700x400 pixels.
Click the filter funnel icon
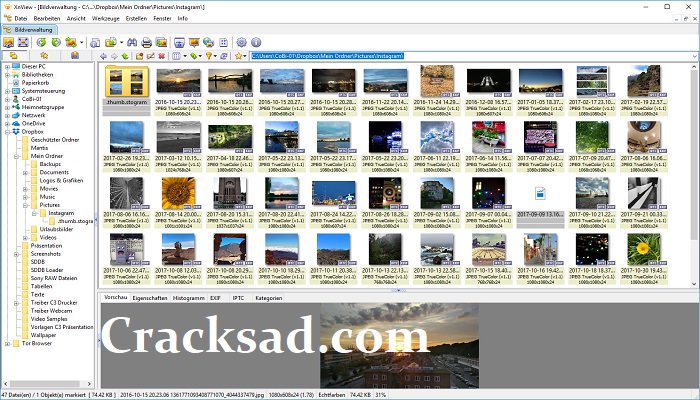pos(208,56)
